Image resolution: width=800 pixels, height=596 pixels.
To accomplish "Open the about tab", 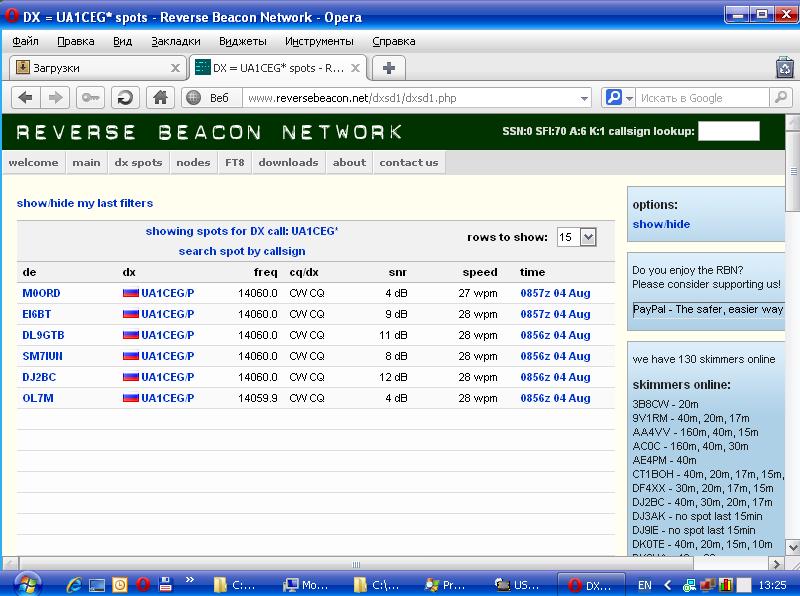I will coord(349,163).
